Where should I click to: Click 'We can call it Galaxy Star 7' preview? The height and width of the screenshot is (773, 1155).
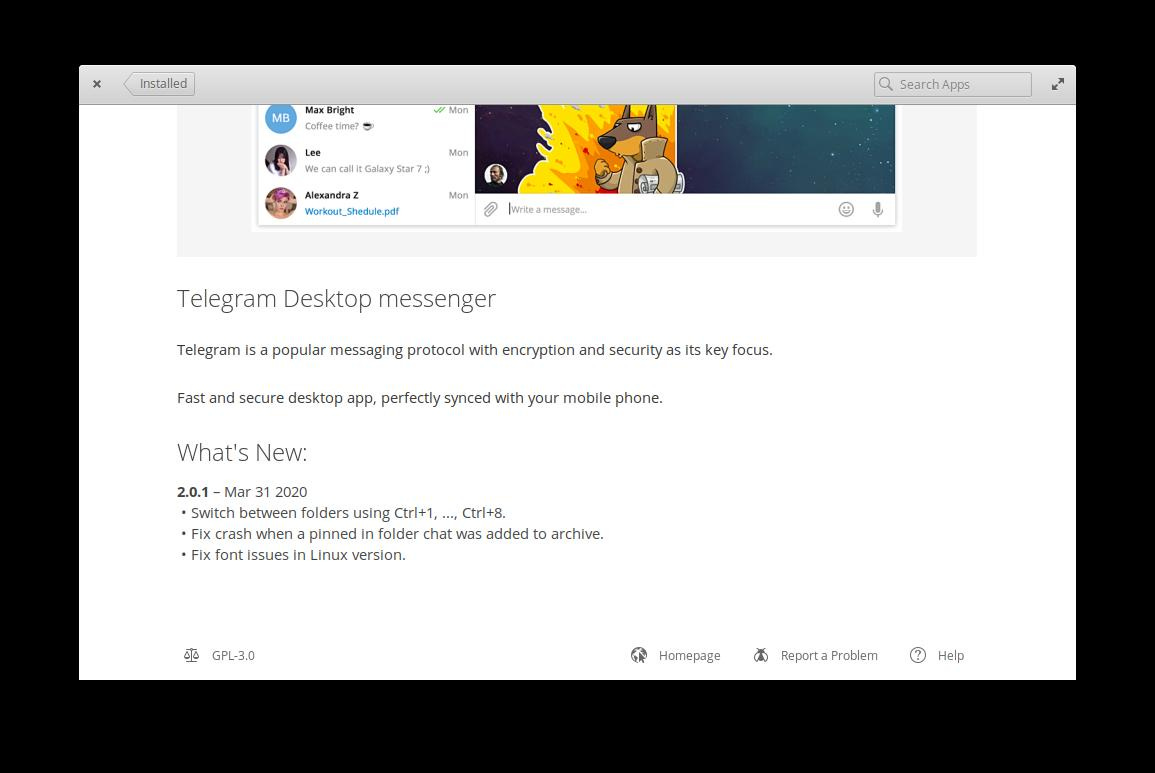coord(368,169)
